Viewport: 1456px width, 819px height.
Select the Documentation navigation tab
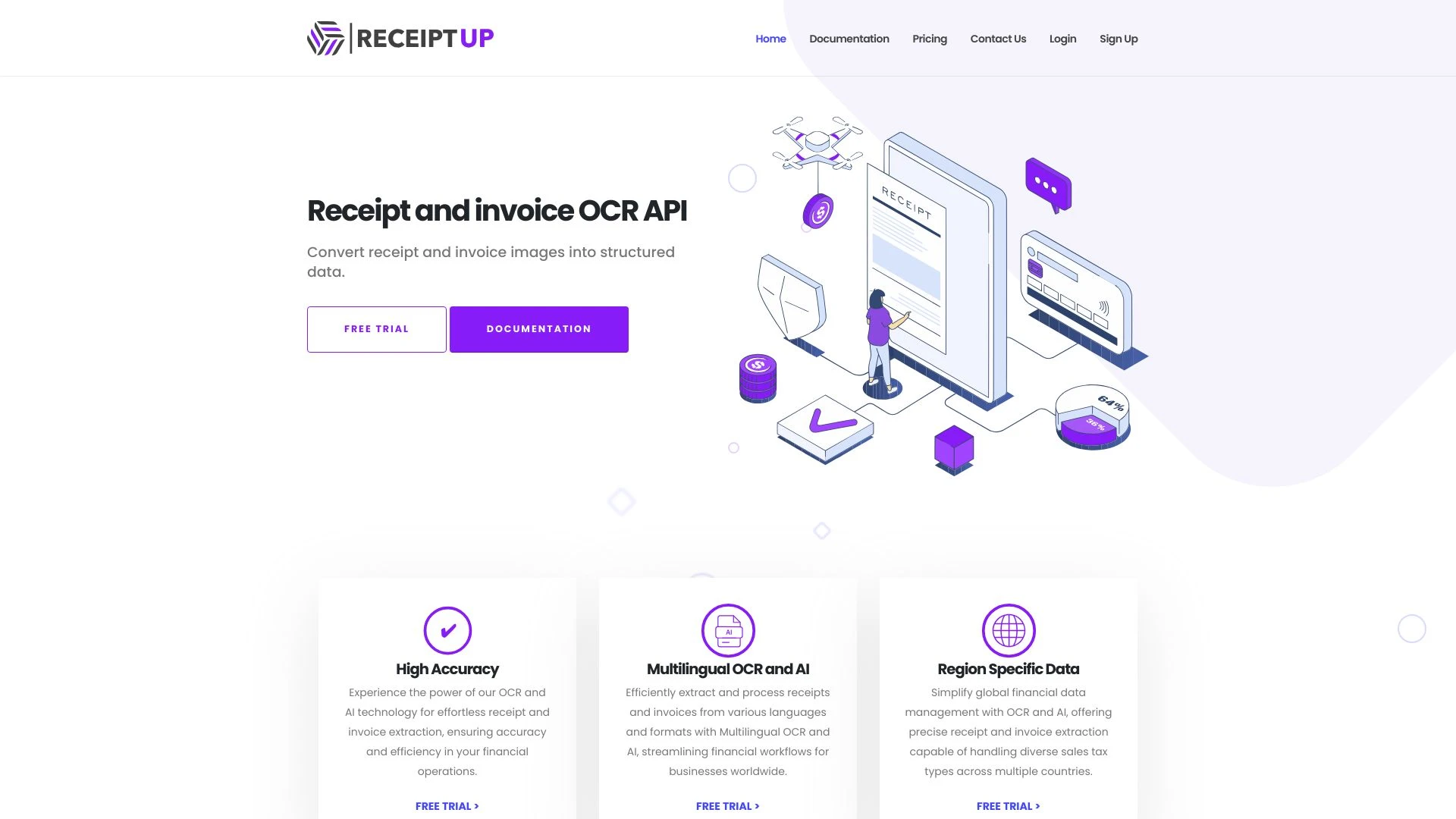click(x=849, y=38)
